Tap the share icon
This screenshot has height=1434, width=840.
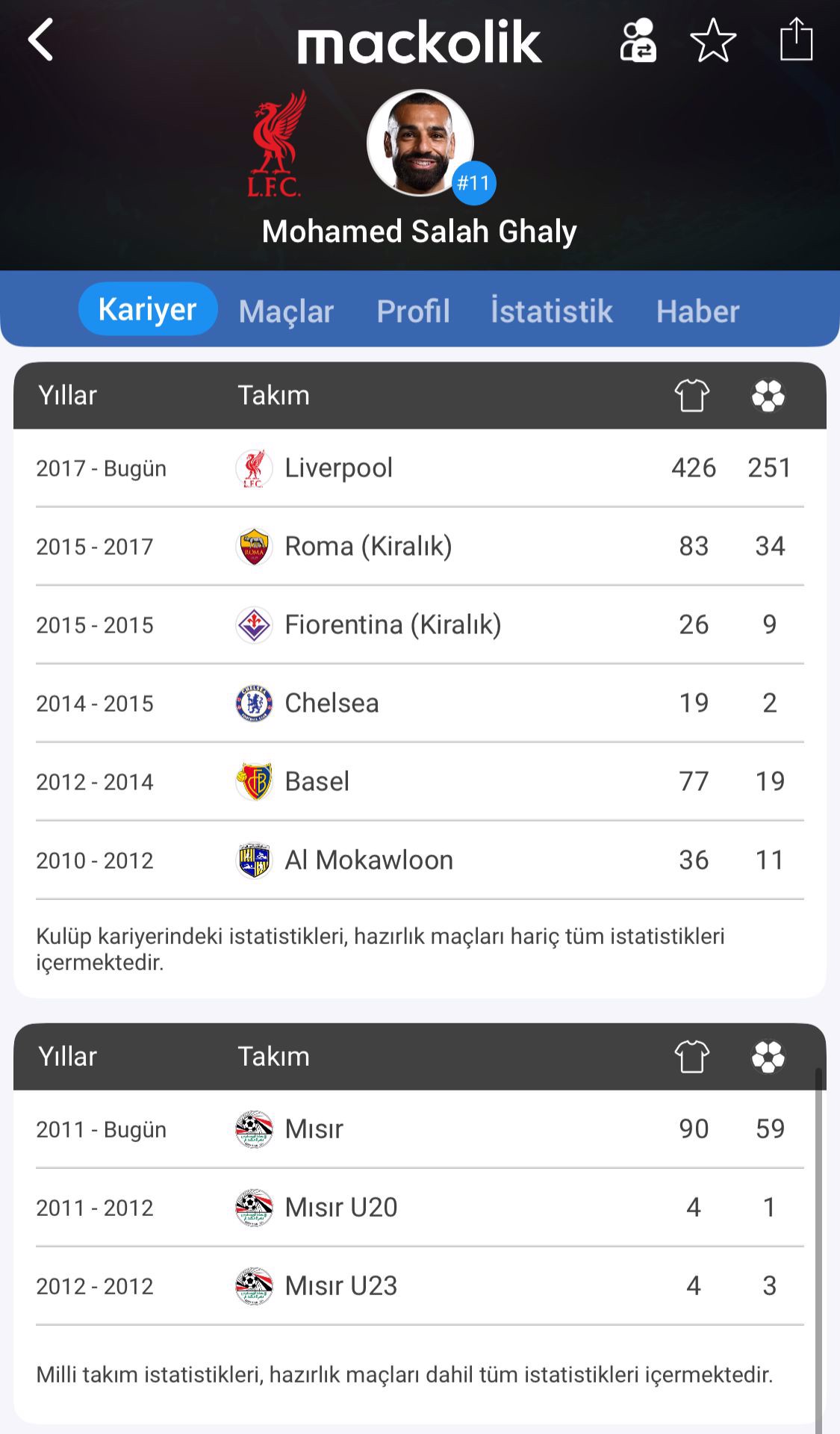pos(796,39)
